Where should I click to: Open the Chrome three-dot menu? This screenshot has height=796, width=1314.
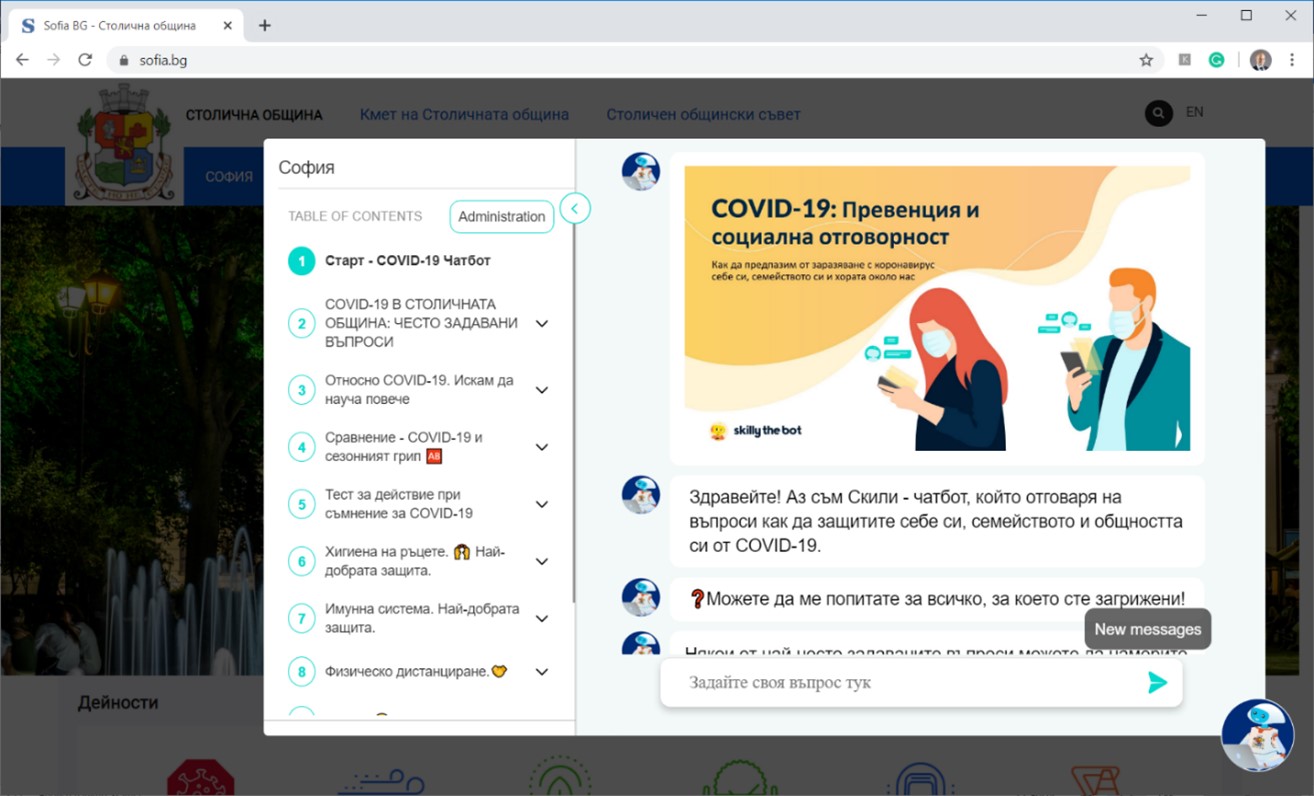(x=1293, y=60)
